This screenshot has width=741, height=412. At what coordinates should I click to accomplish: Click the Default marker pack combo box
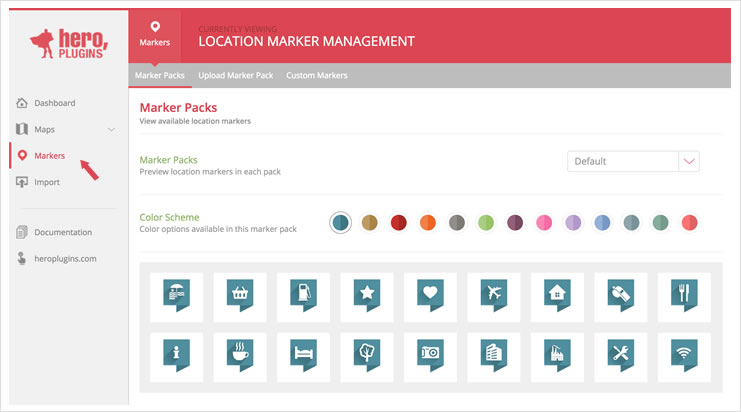(622, 161)
